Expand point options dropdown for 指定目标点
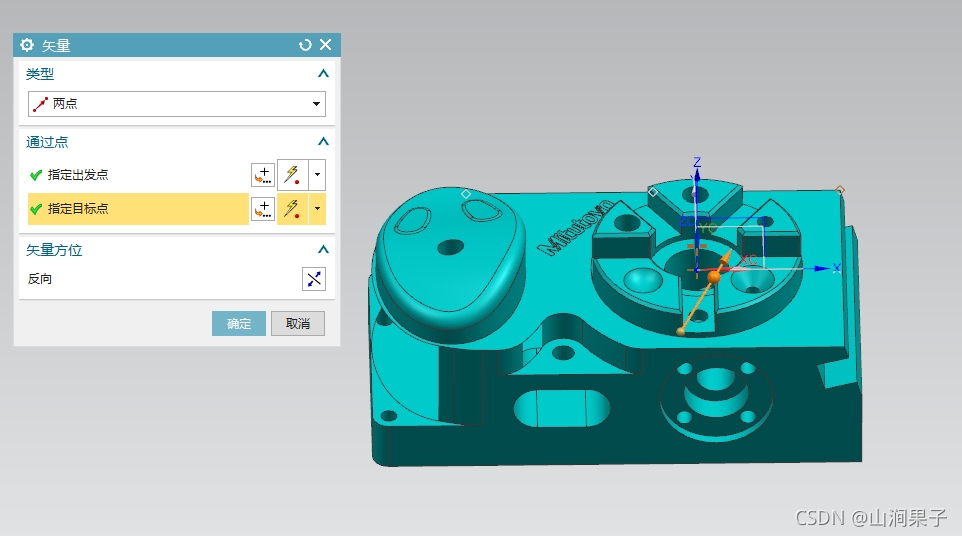This screenshot has width=962, height=536. tap(317, 209)
